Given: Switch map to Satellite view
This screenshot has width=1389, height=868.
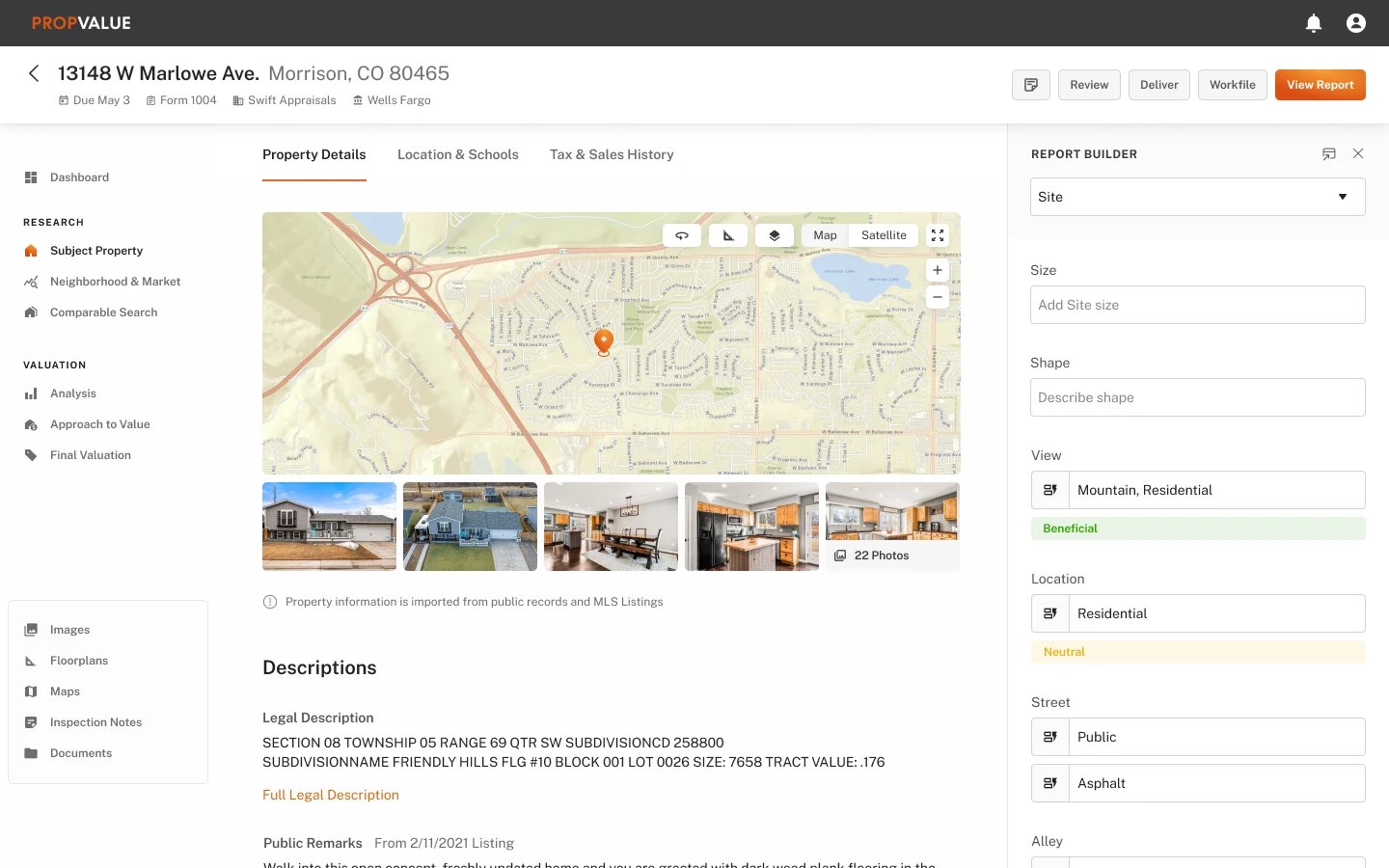Looking at the screenshot, I should pyautogui.click(x=884, y=235).
